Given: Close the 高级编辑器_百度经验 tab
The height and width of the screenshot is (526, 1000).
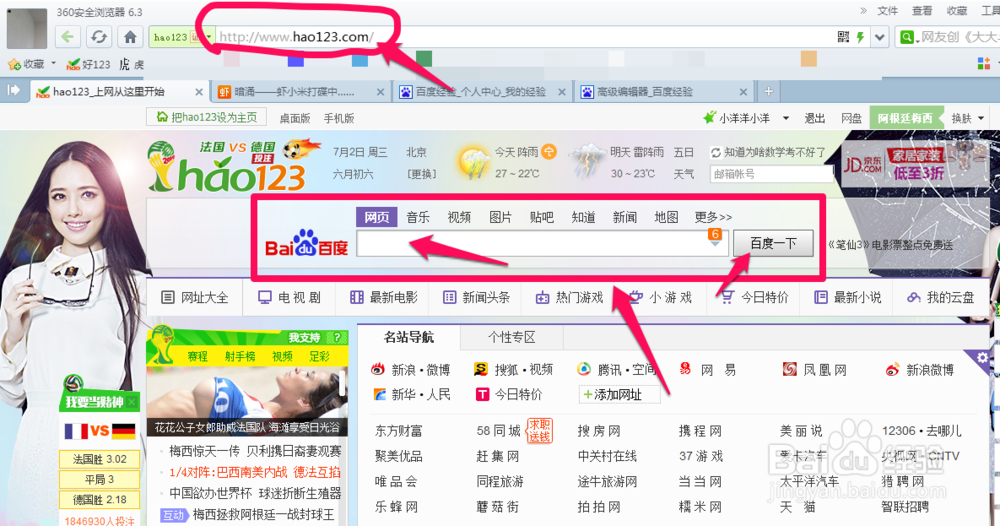Looking at the screenshot, I should 743,92.
